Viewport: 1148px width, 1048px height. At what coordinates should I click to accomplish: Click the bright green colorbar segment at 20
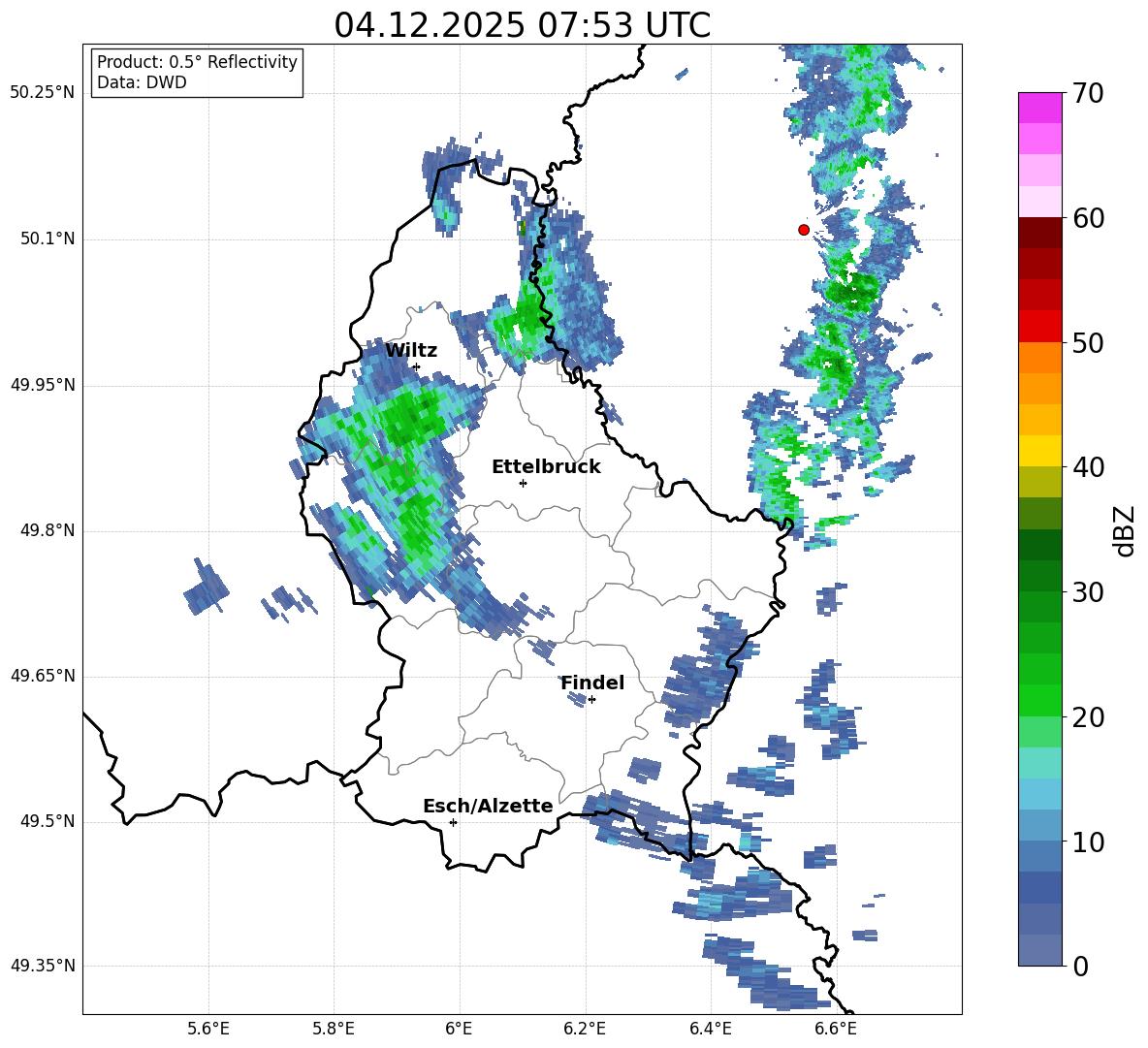(1039, 700)
